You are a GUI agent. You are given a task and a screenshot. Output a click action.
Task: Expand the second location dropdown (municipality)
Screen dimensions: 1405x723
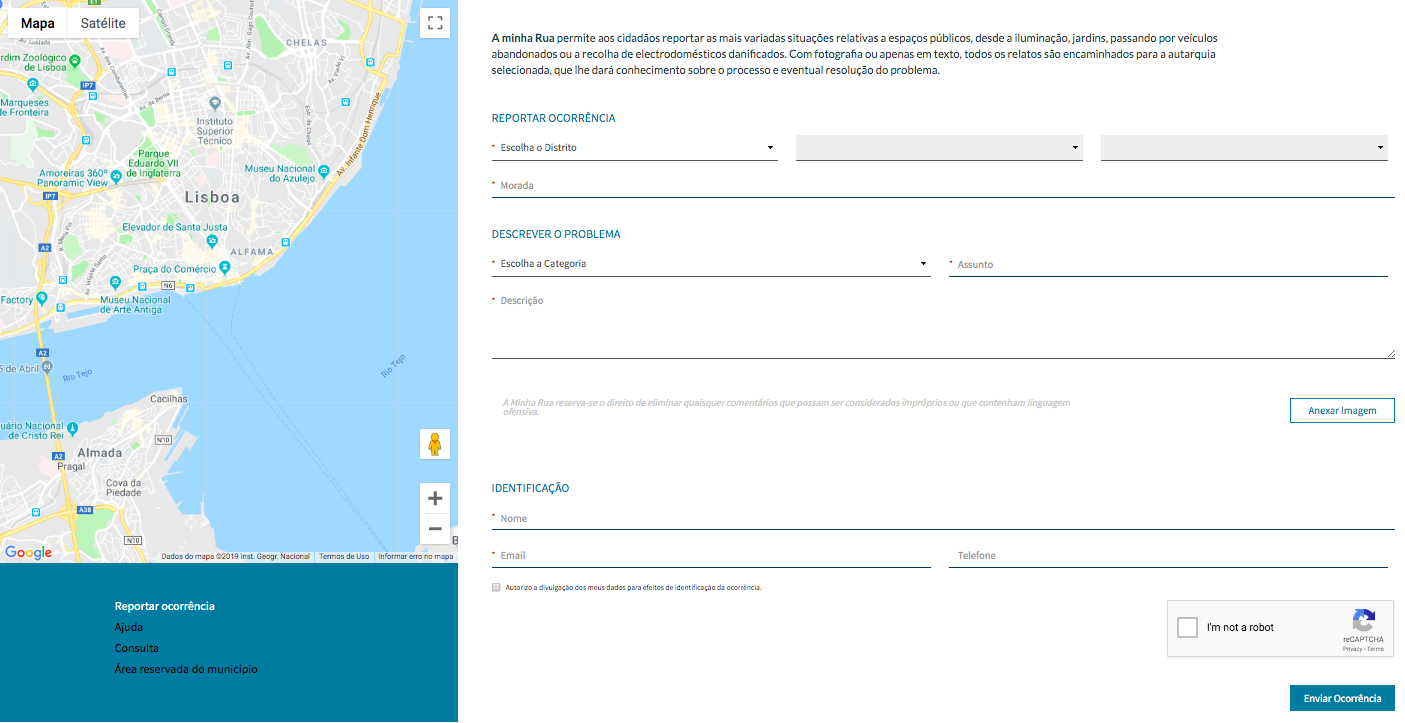[x=939, y=148]
